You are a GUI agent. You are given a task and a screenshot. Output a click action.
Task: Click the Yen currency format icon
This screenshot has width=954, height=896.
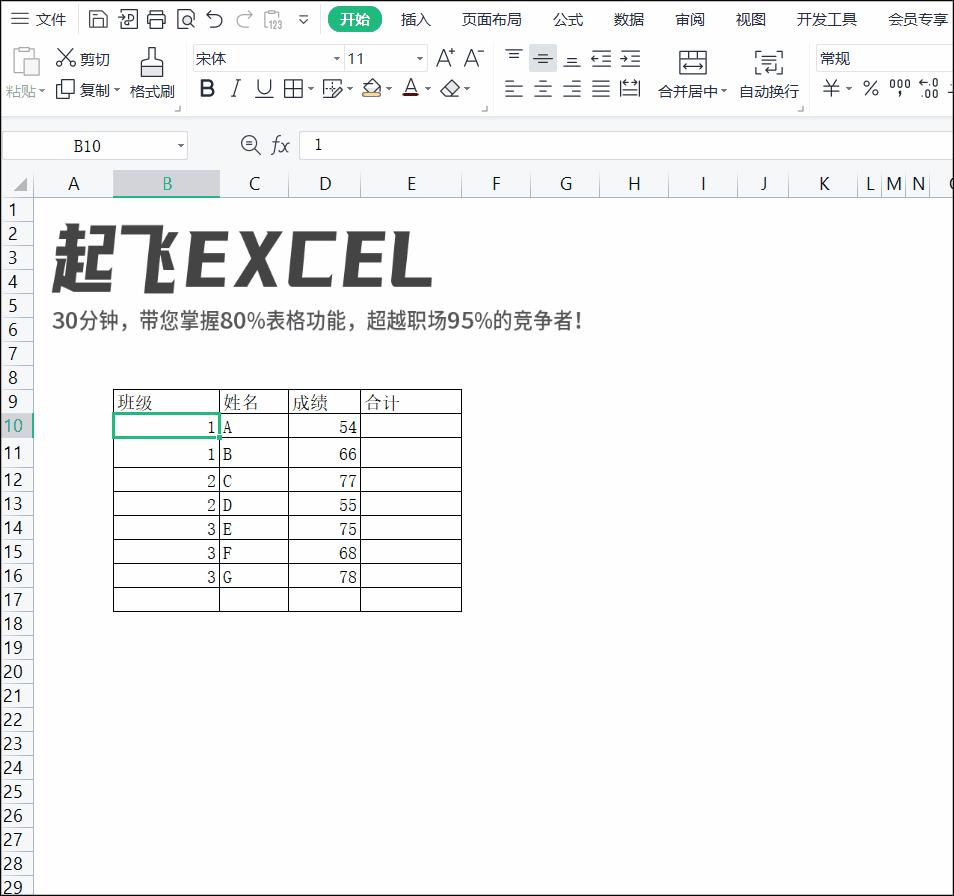tap(831, 89)
